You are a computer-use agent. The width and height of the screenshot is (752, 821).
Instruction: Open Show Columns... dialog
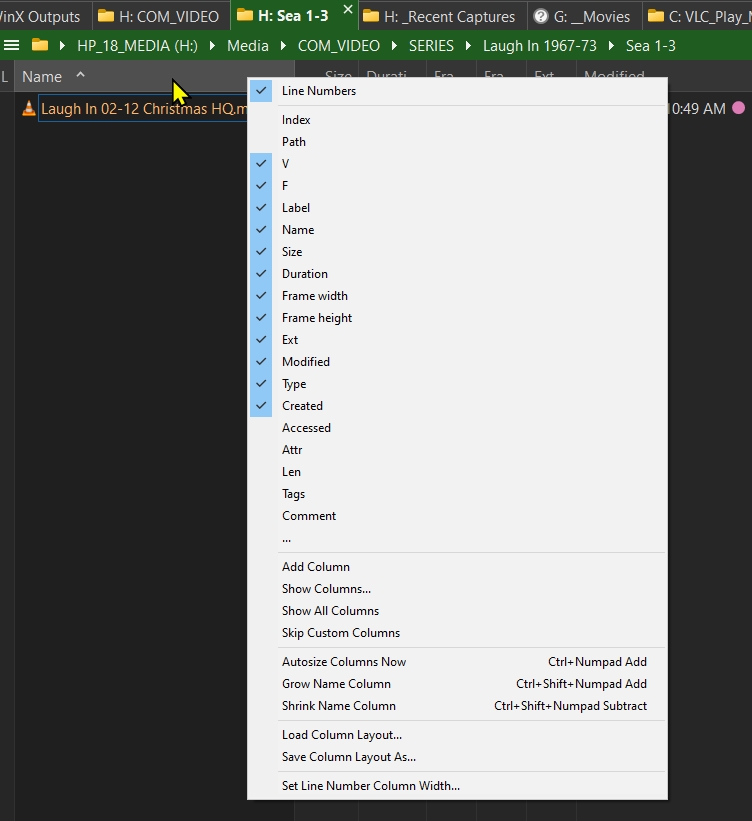point(458,589)
